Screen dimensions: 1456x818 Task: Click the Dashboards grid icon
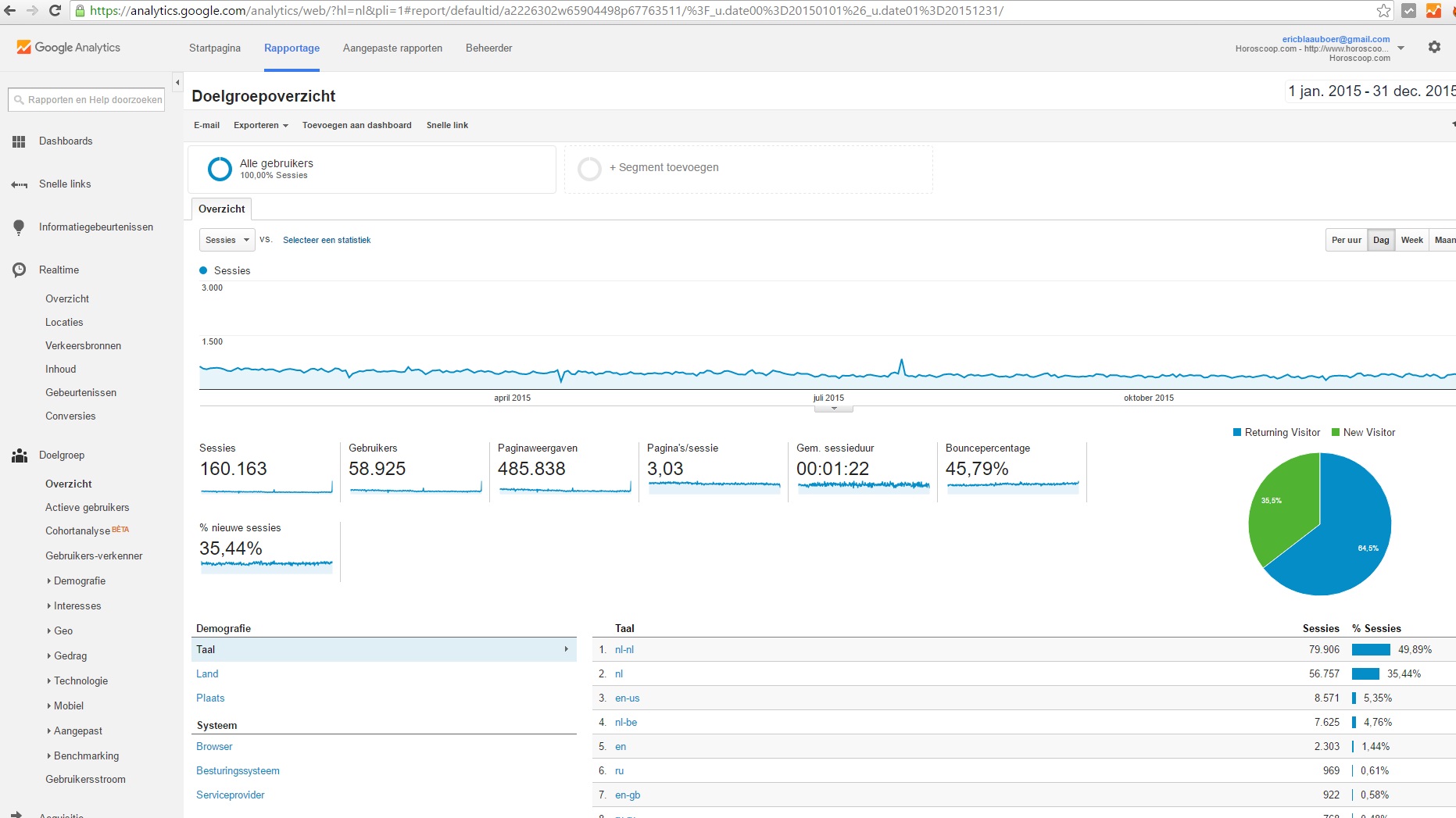pyautogui.click(x=19, y=141)
